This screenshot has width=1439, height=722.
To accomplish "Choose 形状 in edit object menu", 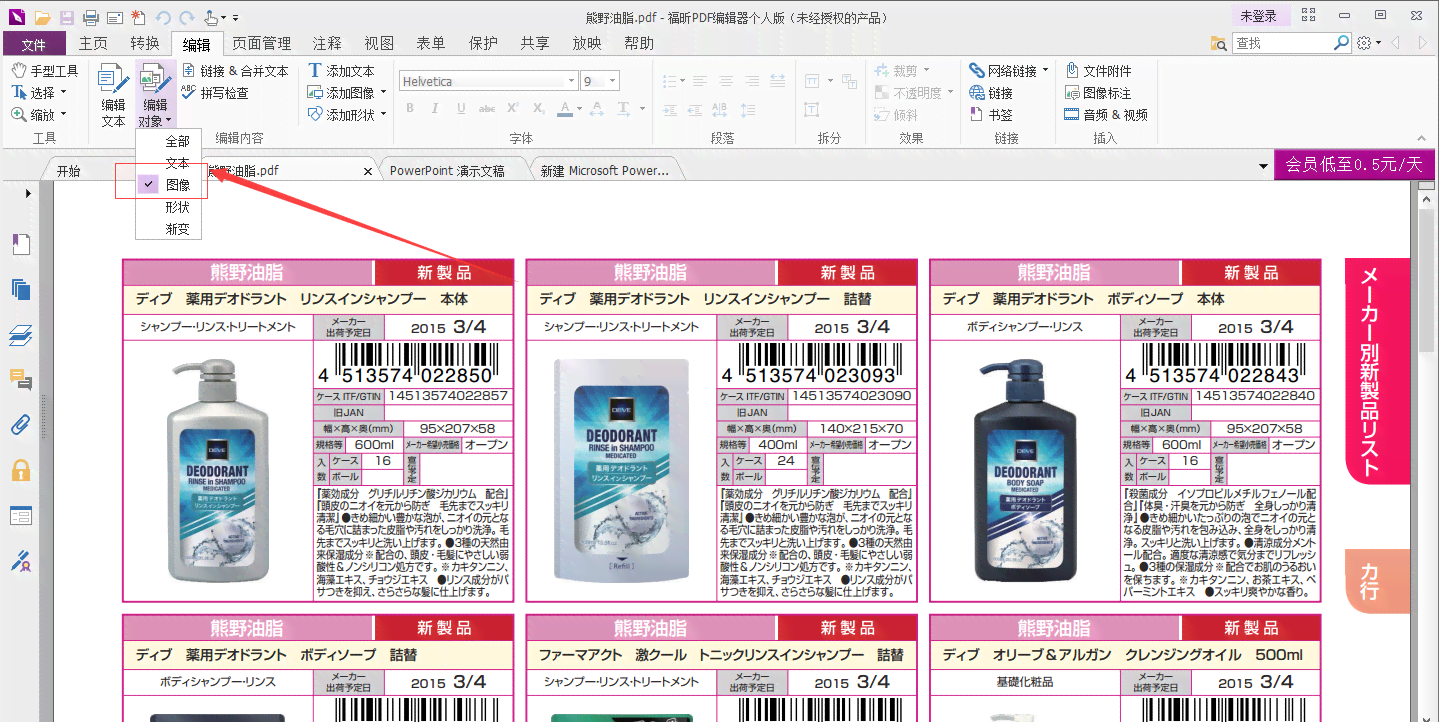I will (169, 207).
